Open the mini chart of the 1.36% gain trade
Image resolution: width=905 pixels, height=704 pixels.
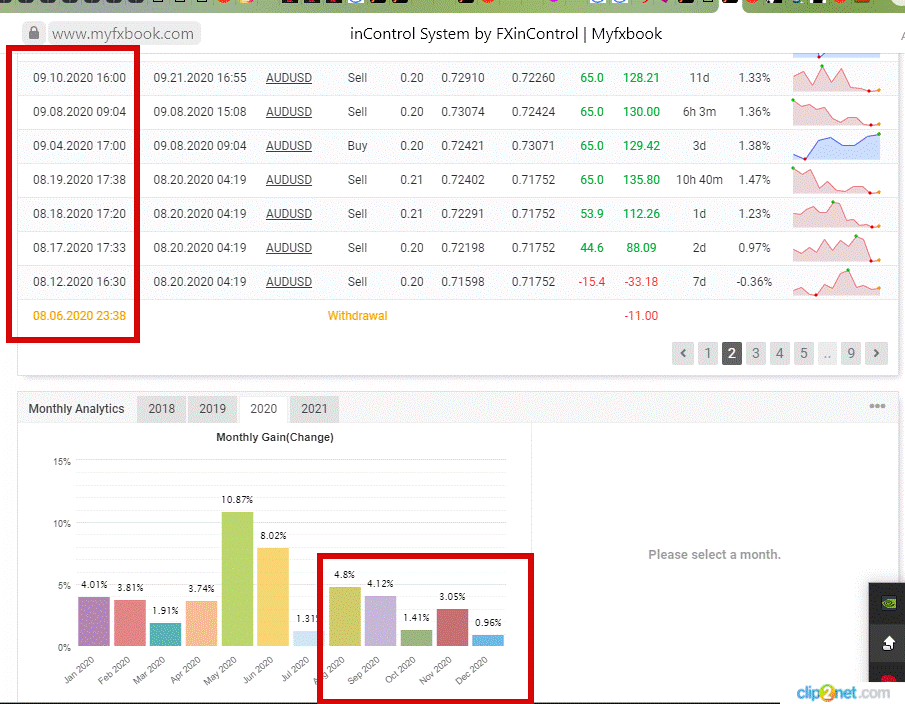point(836,113)
